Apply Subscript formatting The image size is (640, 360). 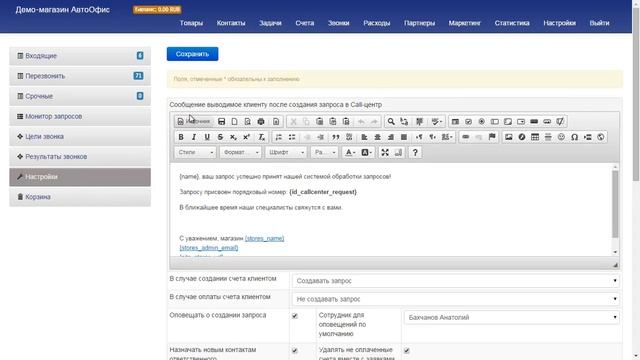(233, 137)
